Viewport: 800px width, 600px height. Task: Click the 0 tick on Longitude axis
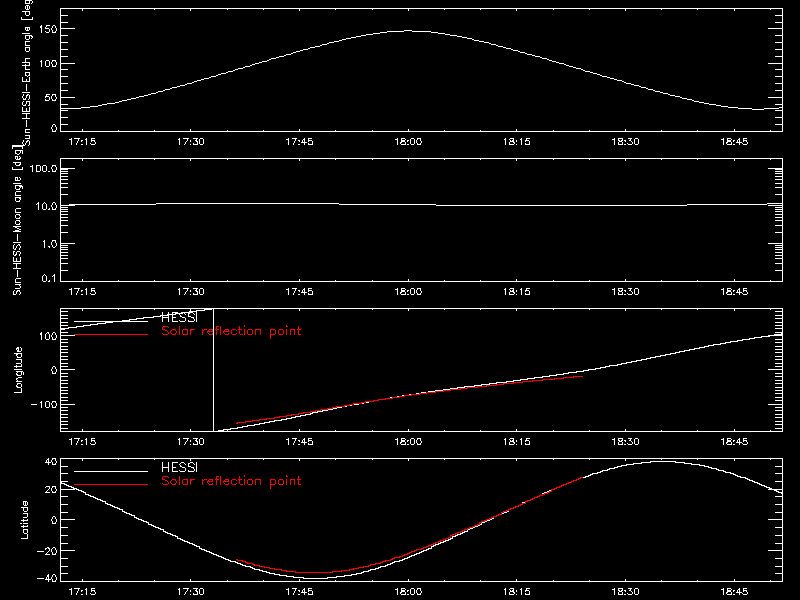pyautogui.click(x=54, y=370)
